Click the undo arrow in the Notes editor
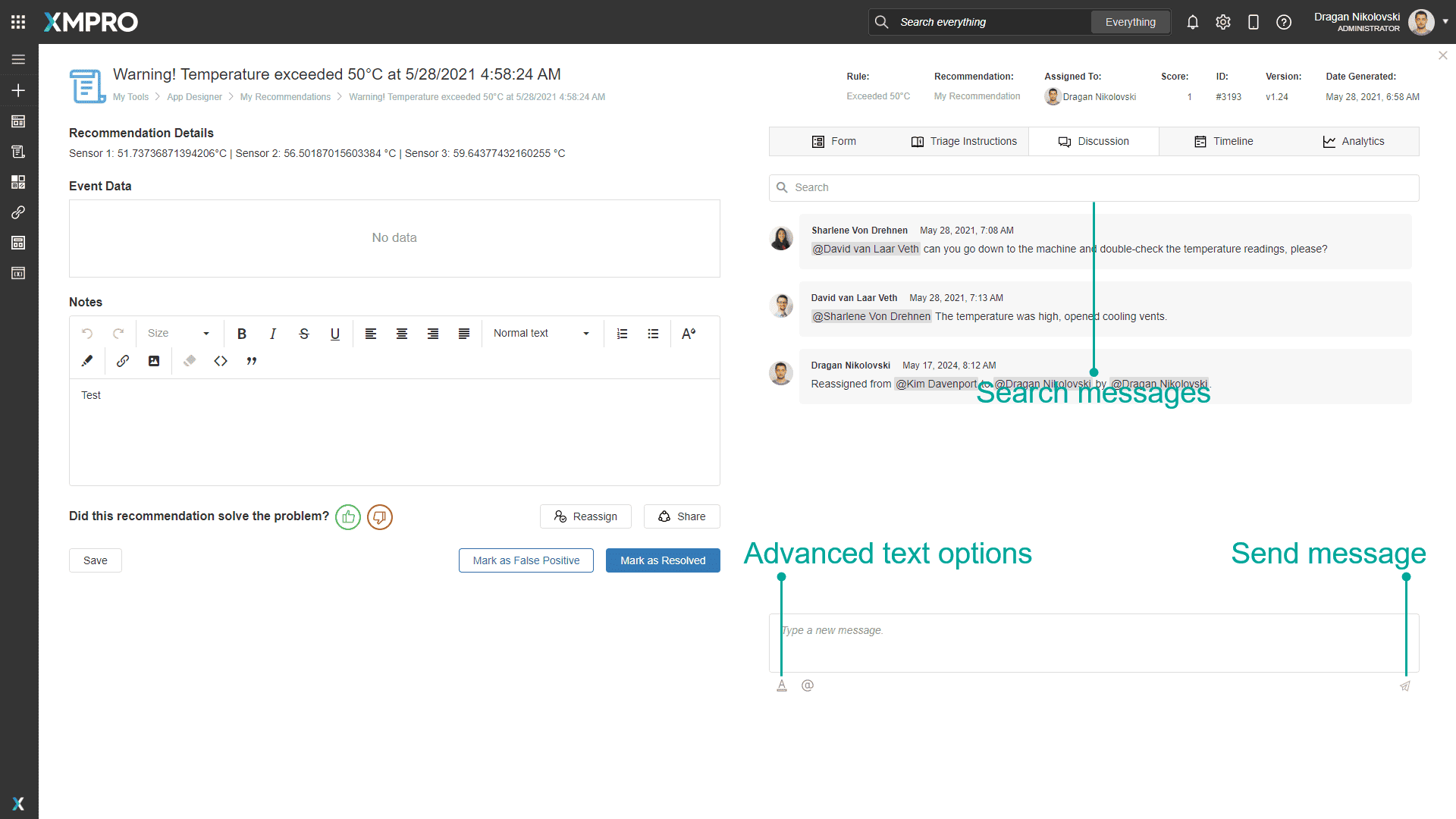1456x819 pixels. (x=87, y=334)
